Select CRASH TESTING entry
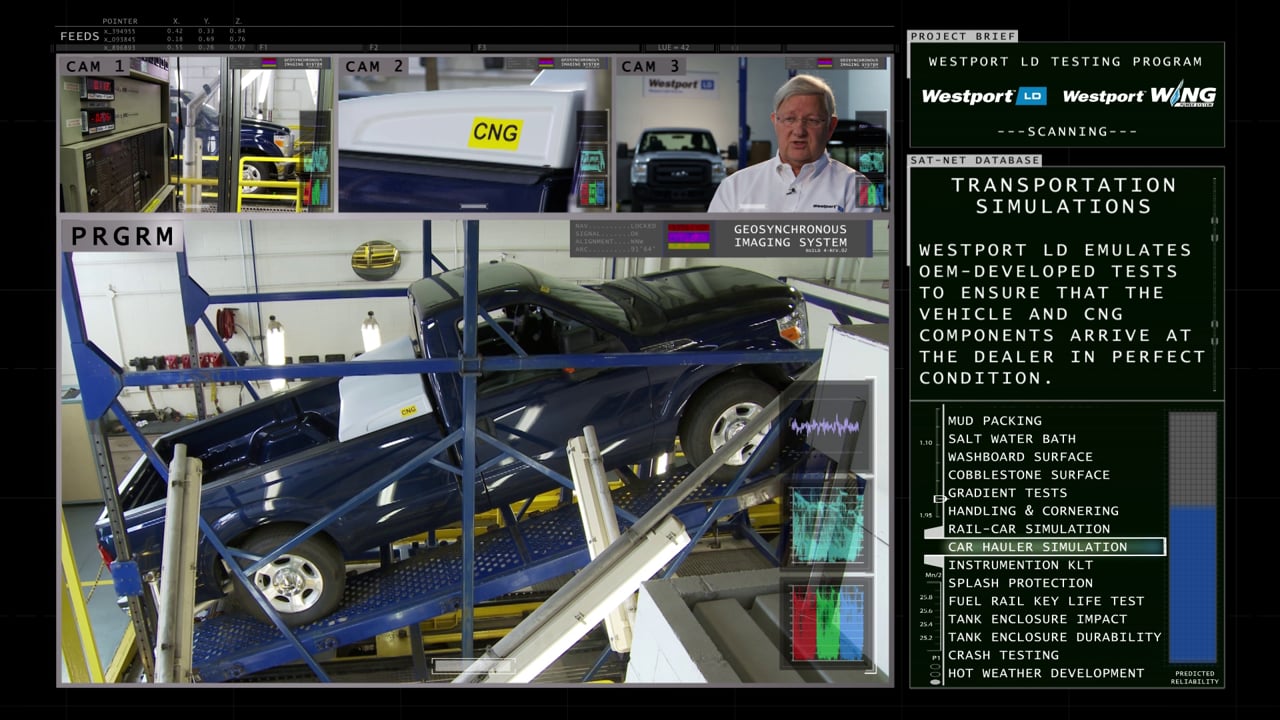Screen dimensions: 1280x720 1003,655
